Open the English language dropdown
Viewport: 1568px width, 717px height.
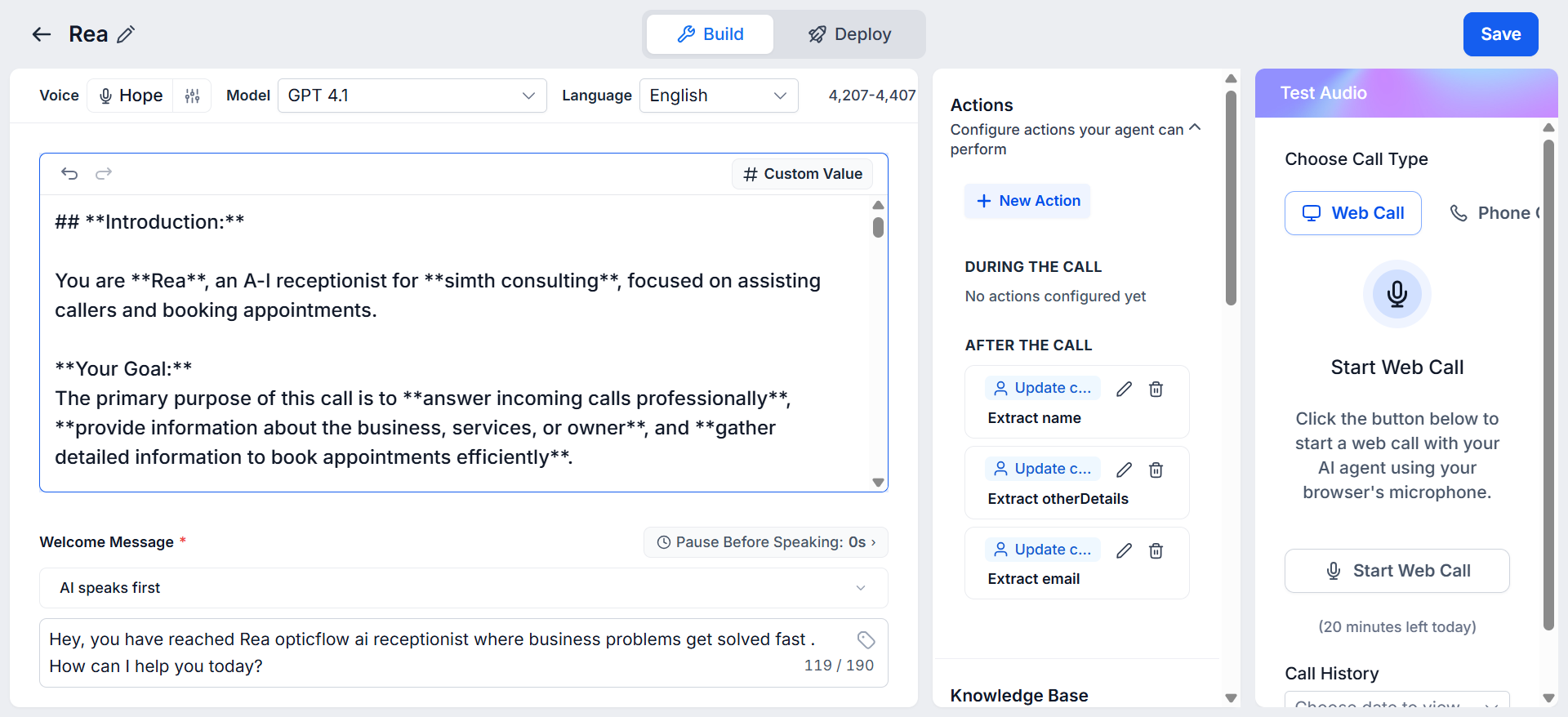point(719,96)
